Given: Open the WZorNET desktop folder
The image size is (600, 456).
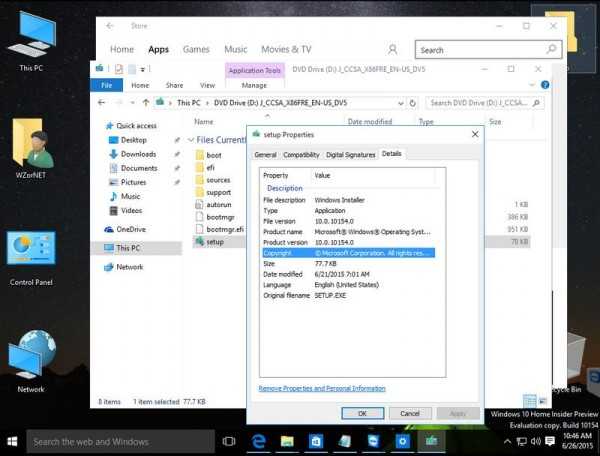Looking at the screenshot, I should point(31,148).
